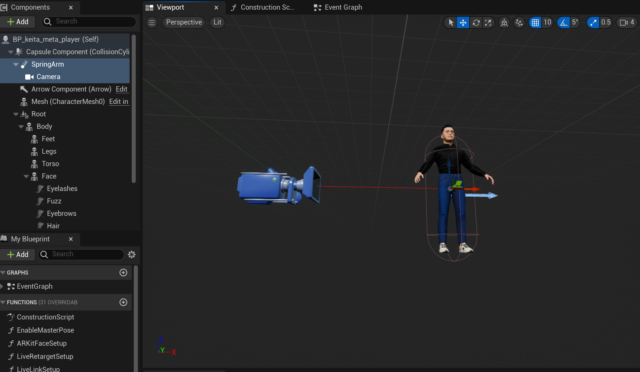
Task: Add a new graph with plus icon
Action: click(123, 272)
